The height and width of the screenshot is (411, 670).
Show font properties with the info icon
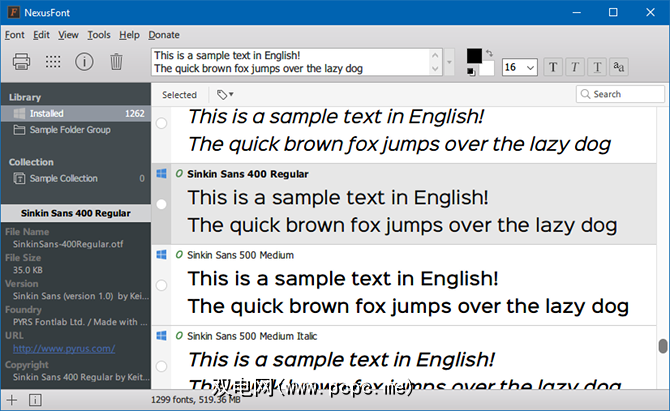tap(85, 61)
